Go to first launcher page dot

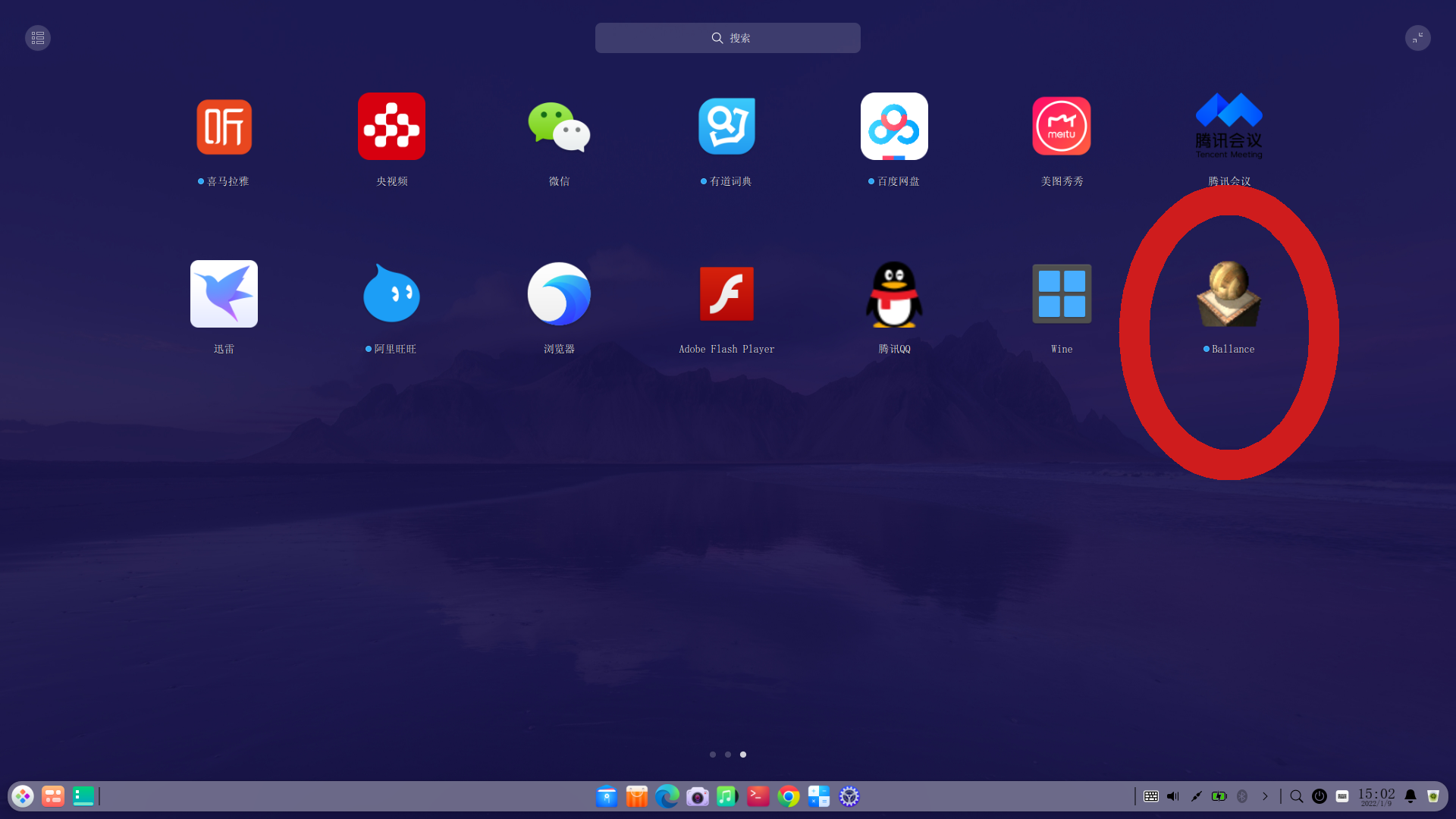(x=713, y=755)
